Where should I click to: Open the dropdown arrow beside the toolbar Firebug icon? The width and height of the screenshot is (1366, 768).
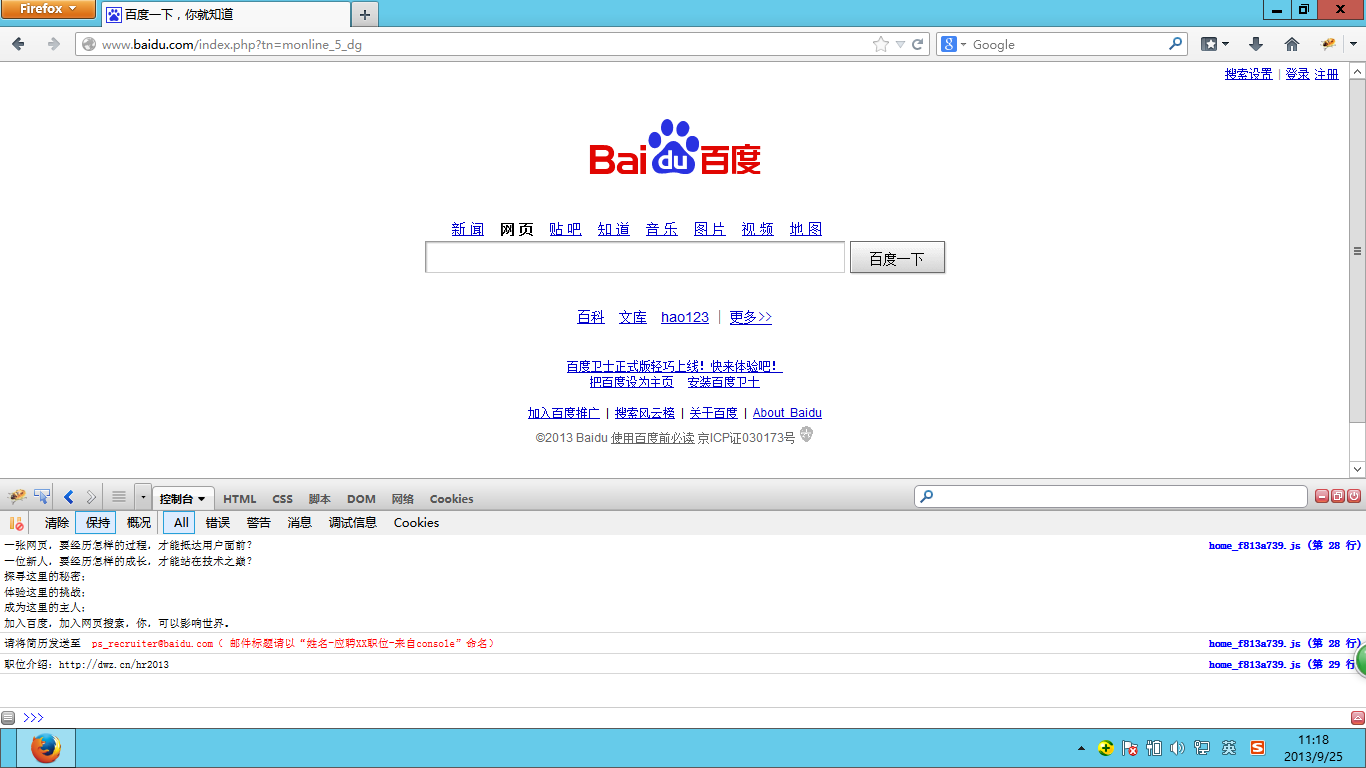click(1353, 44)
